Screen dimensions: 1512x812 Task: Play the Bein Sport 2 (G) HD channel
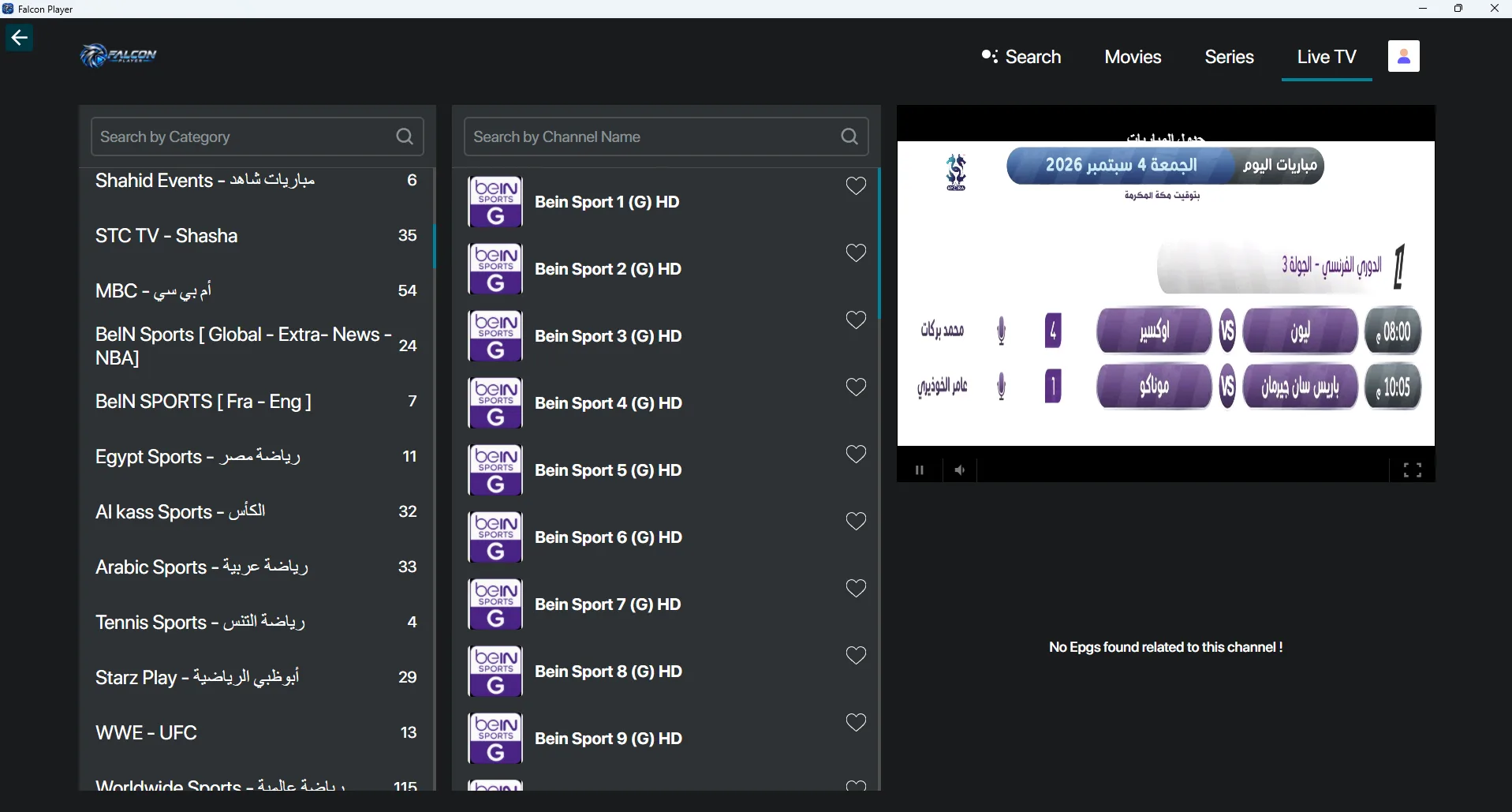(x=666, y=269)
